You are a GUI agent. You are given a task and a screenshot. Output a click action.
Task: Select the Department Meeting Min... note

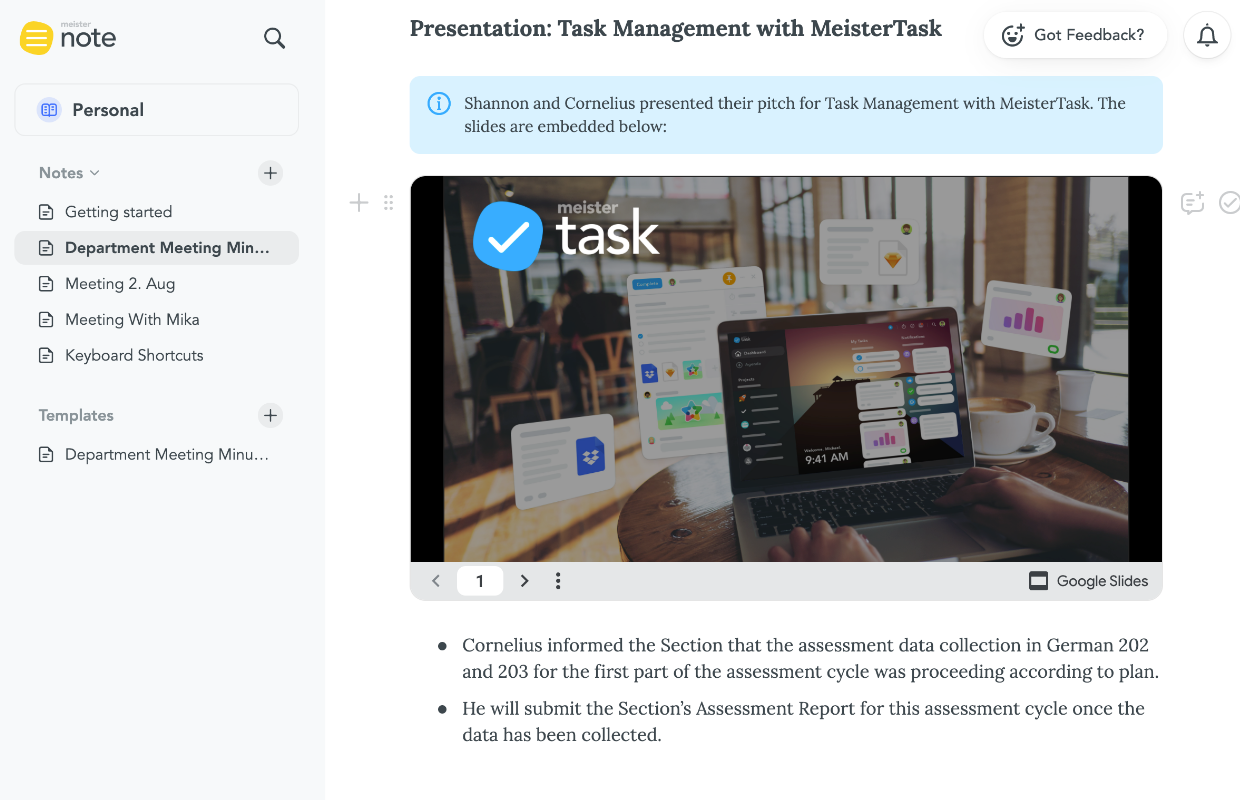(x=157, y=248)
